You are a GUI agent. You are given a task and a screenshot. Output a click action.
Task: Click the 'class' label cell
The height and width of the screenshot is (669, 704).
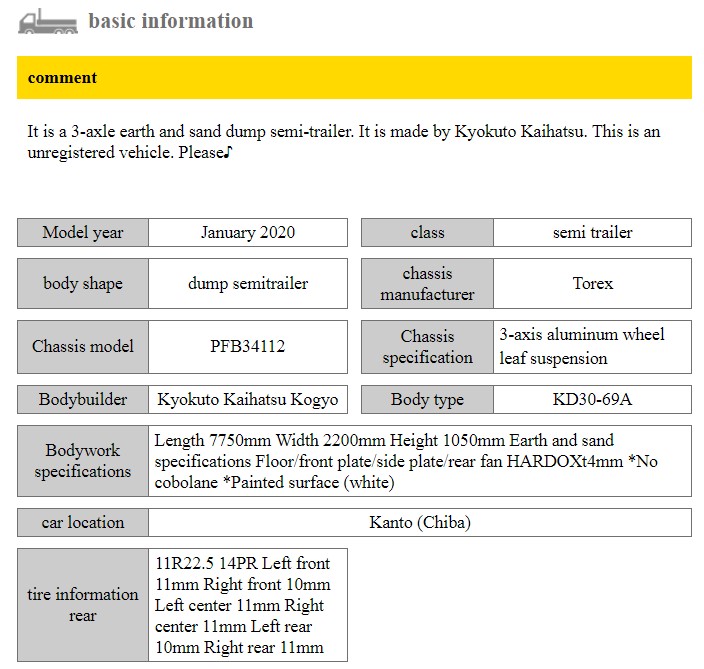point(427,233)
